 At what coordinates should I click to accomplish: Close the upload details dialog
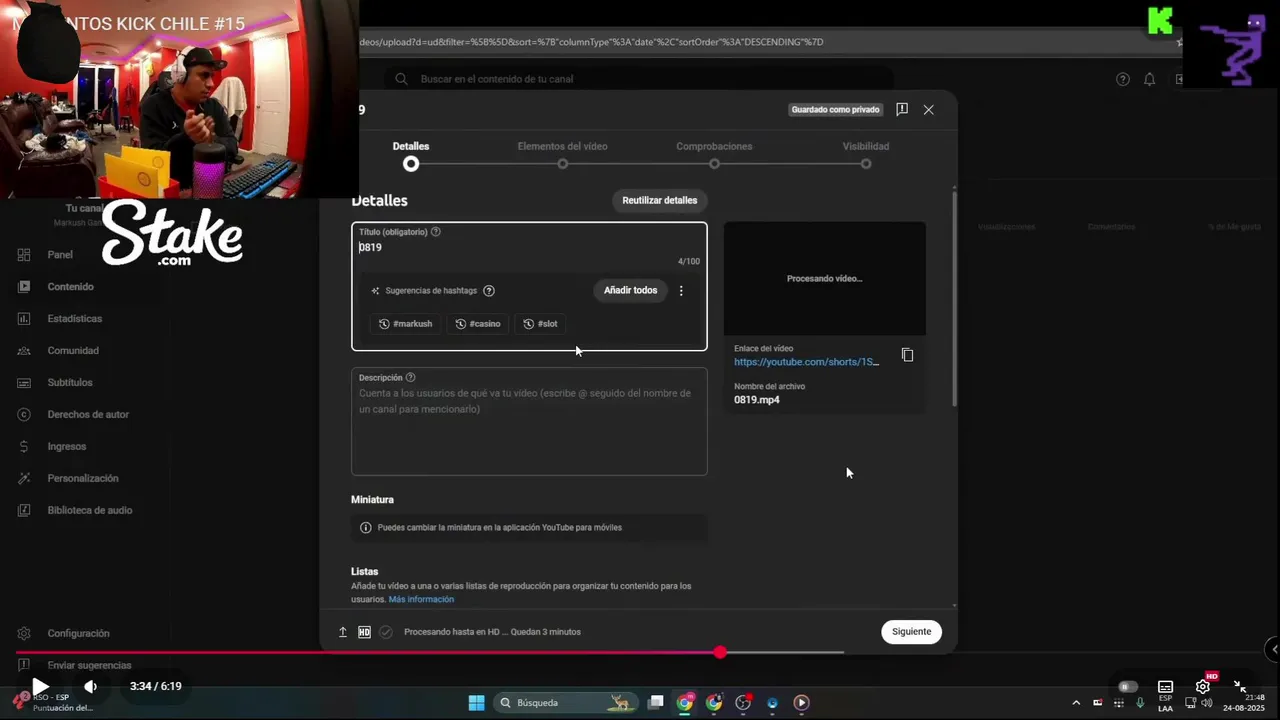pos(929,110)
